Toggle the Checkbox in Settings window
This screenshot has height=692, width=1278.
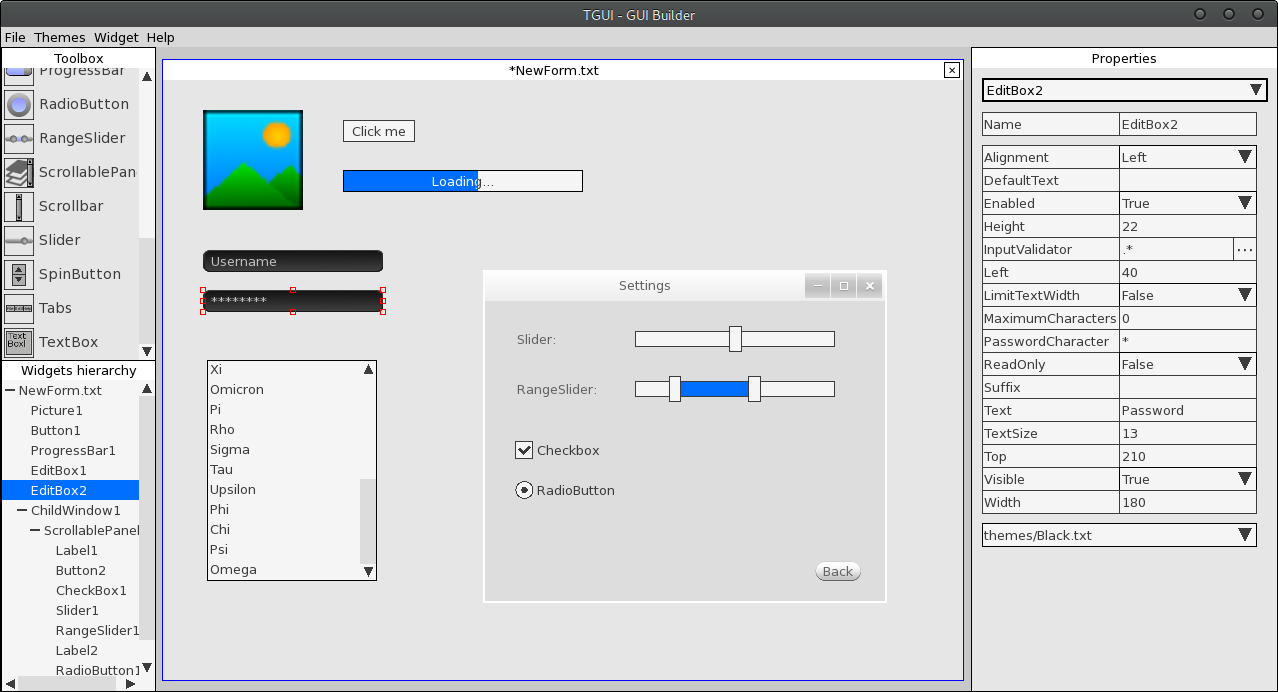pos(524,450)
